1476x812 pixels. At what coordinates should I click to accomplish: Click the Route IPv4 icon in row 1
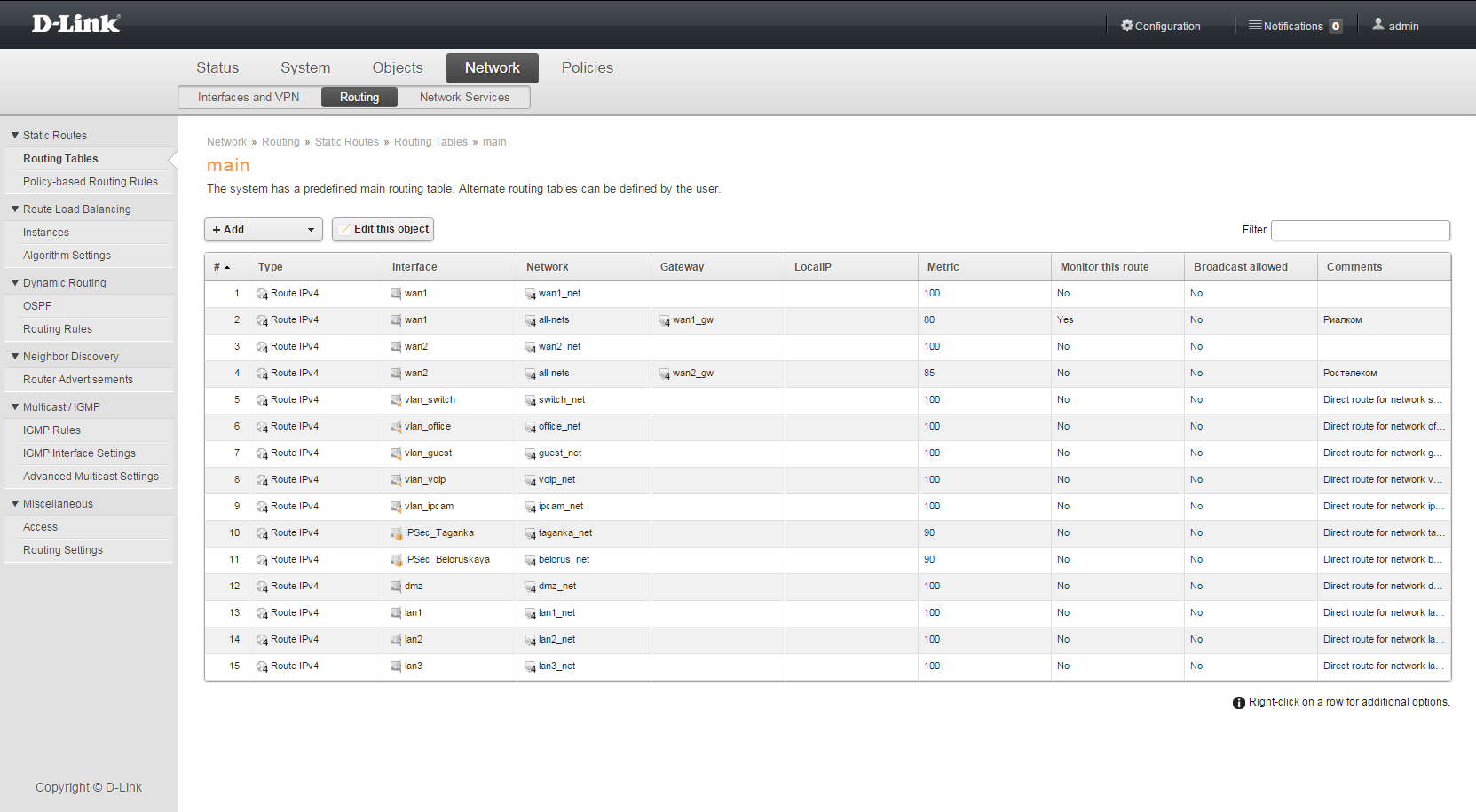[262, 294]
